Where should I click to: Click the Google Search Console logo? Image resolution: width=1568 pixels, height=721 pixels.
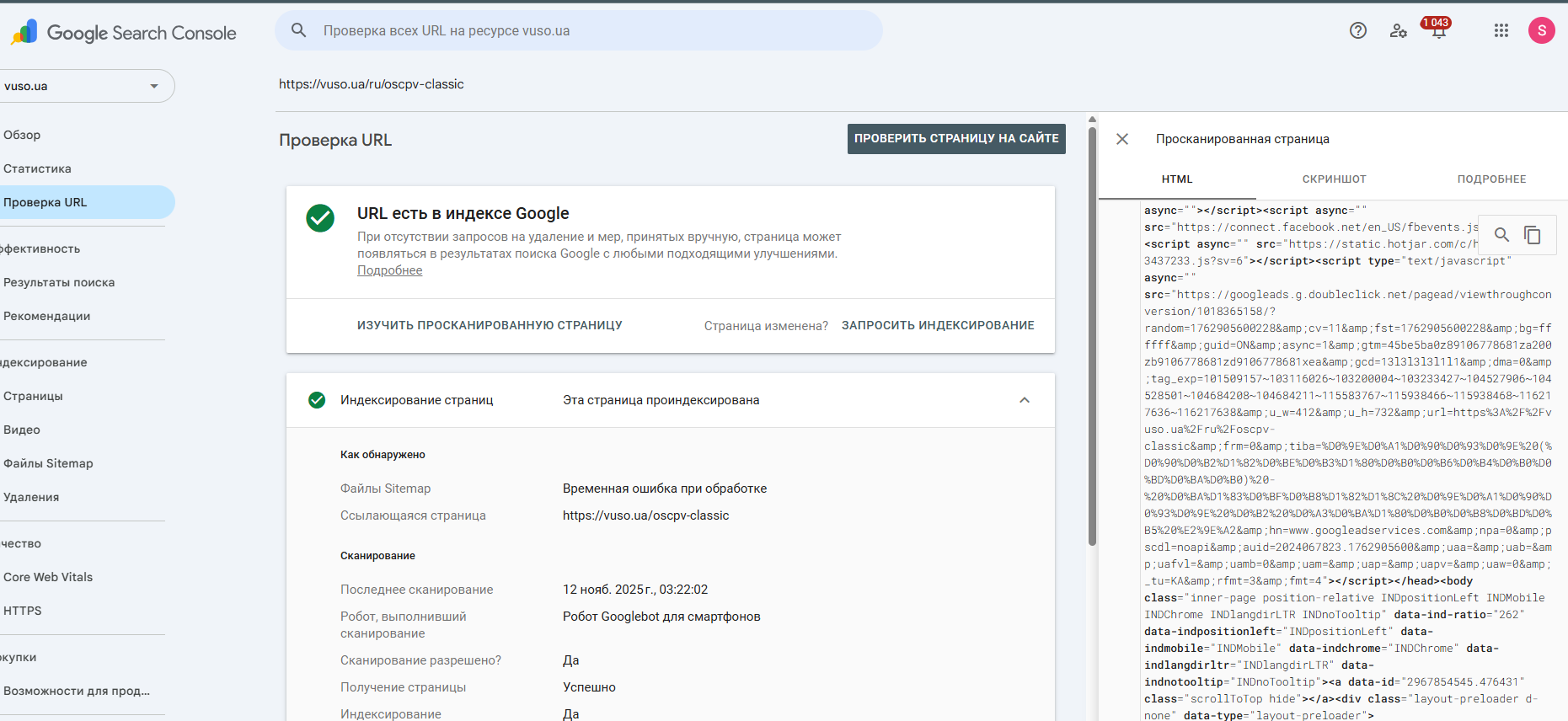pyautogui.click(x=124, y=32)
